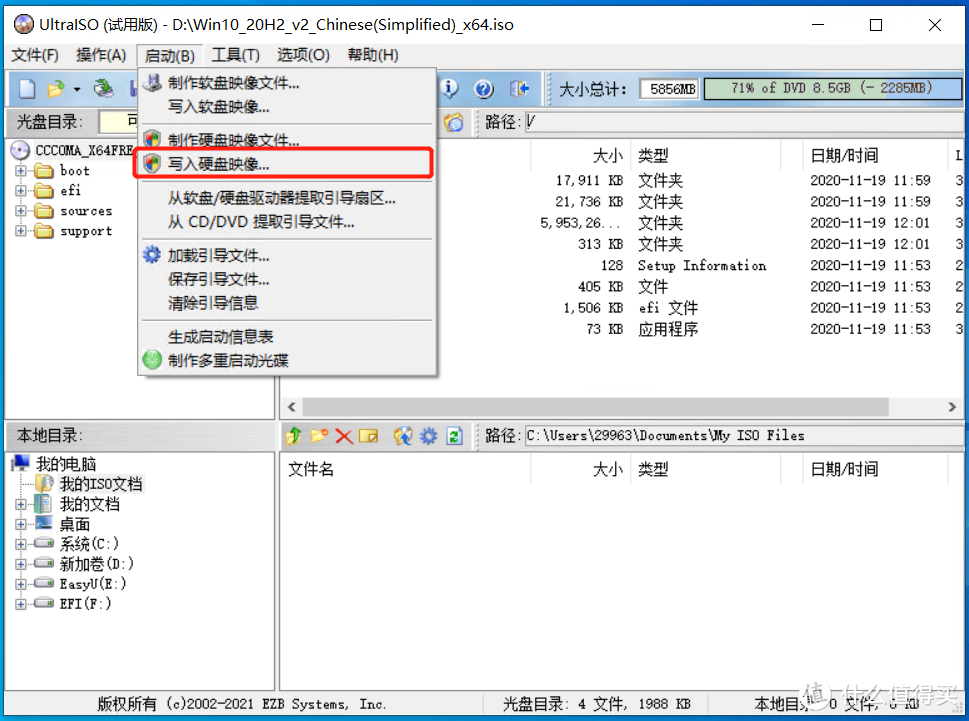This screenshot has width=969, height=721.
Task: Sort by the upper 类型 column header
Action: pos(705,156)
